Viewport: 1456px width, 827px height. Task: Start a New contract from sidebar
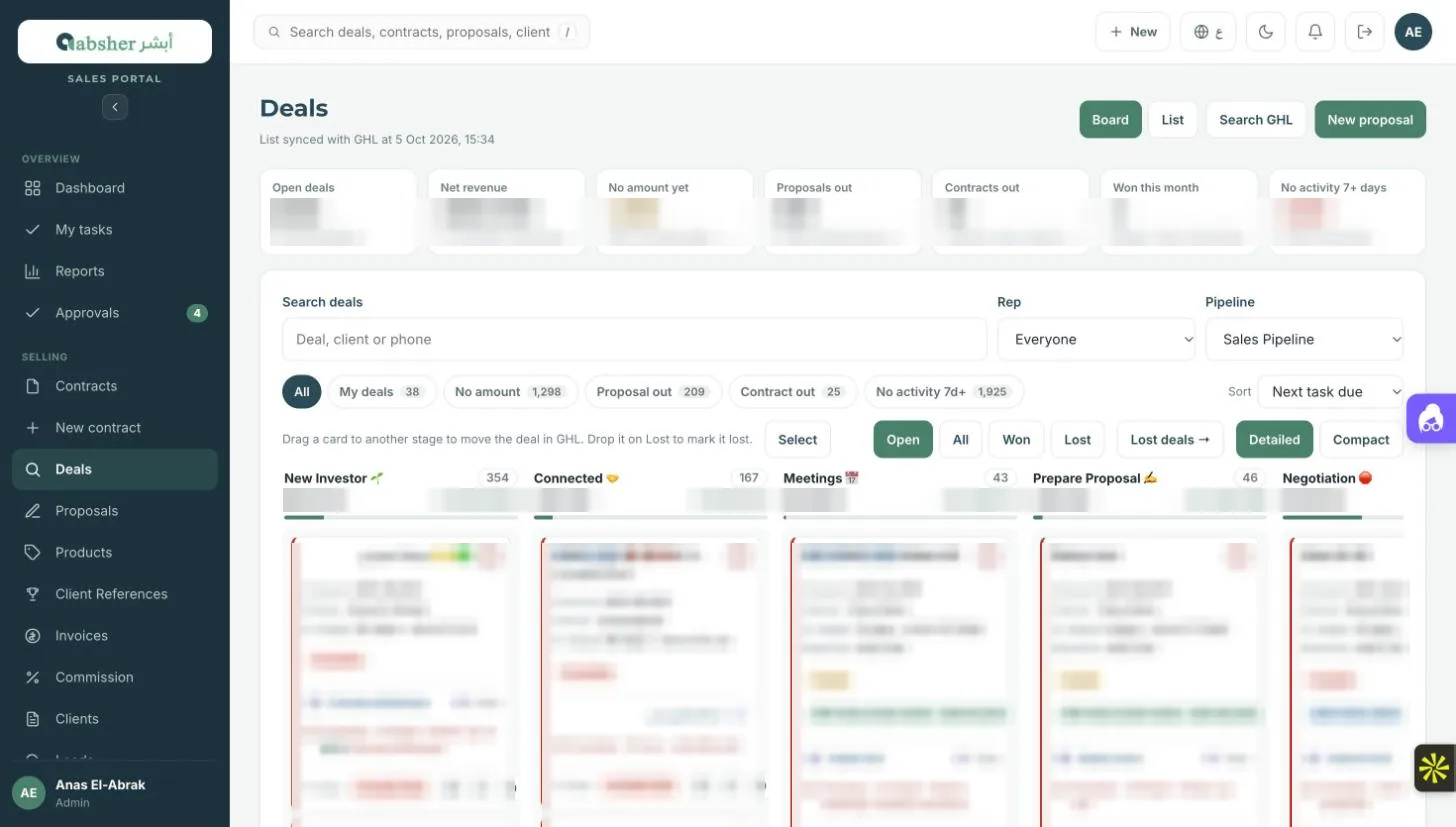[x=114, y=428]
